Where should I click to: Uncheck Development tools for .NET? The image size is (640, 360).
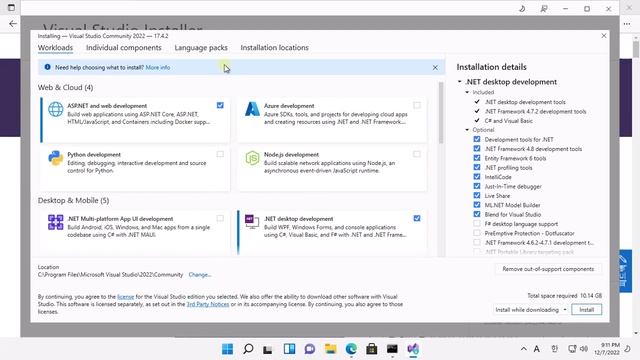click(x=477, y=139)
